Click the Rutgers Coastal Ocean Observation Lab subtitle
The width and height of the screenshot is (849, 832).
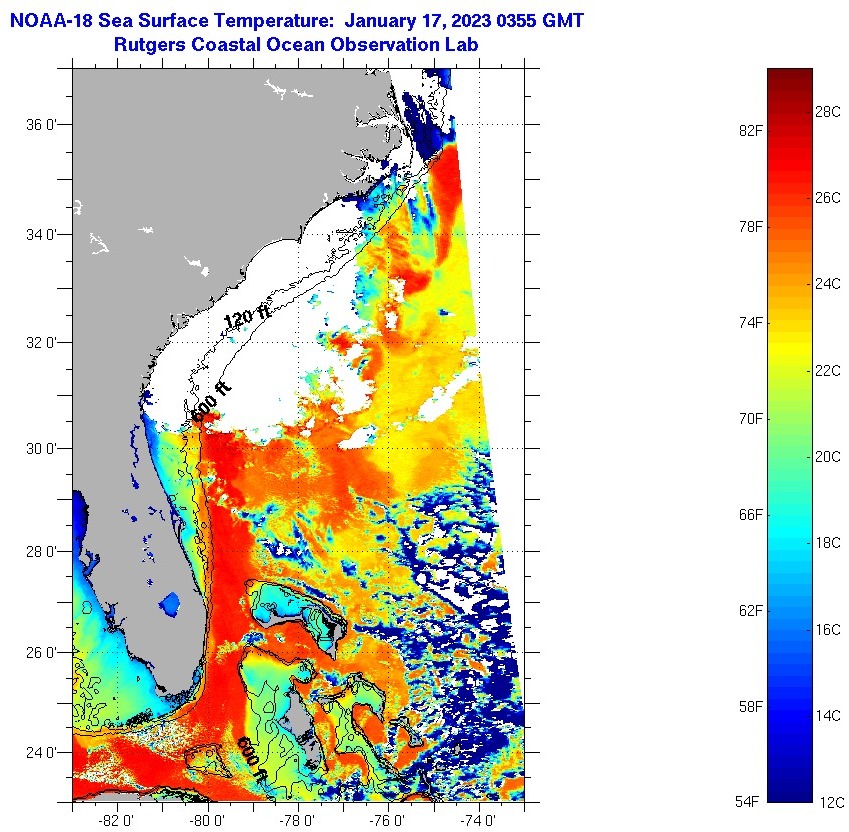click(x=296, y=44)
